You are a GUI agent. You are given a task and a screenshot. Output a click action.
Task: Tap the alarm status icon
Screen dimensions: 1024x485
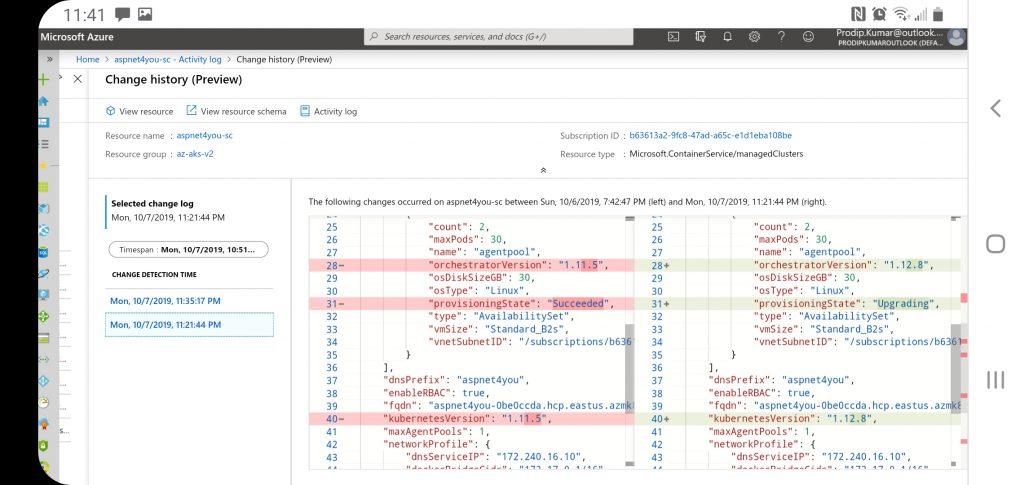879,14
